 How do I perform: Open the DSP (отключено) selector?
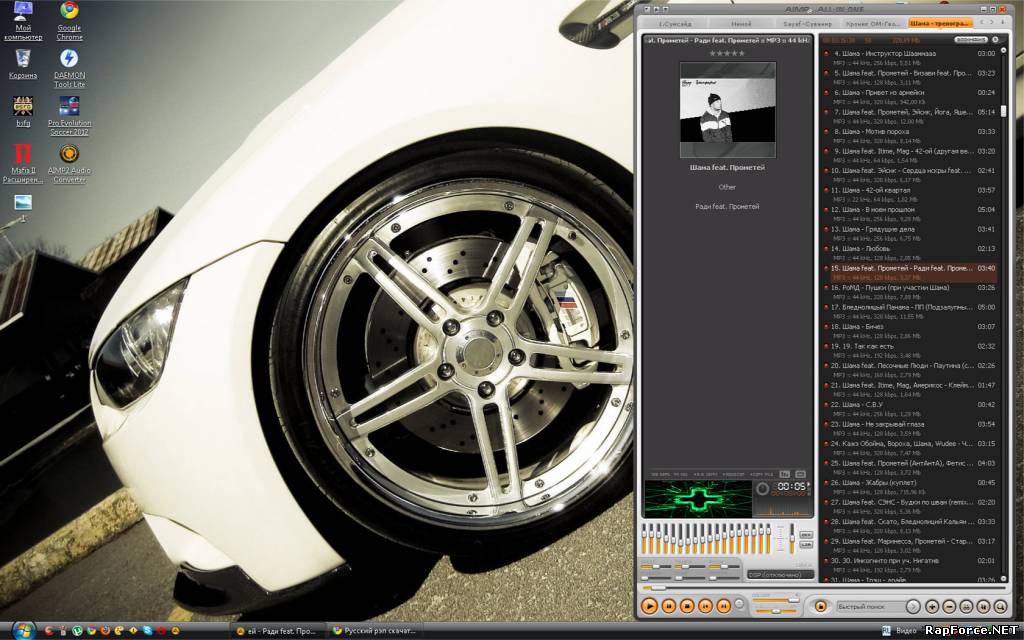[x=780, y=575]
